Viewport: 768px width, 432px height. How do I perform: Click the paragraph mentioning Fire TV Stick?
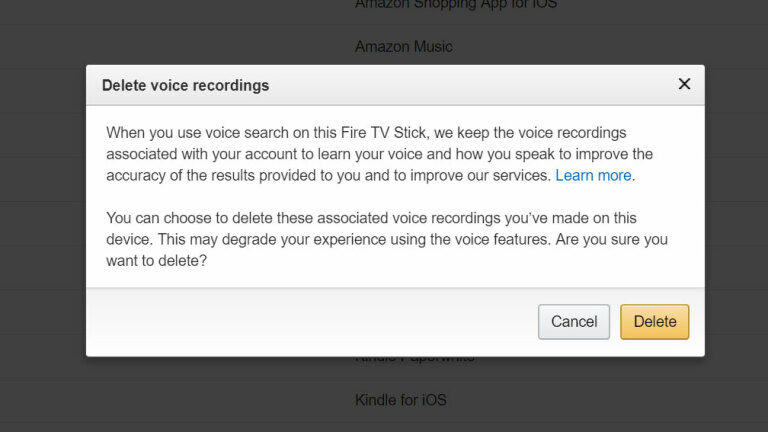[x=380, y=154]
